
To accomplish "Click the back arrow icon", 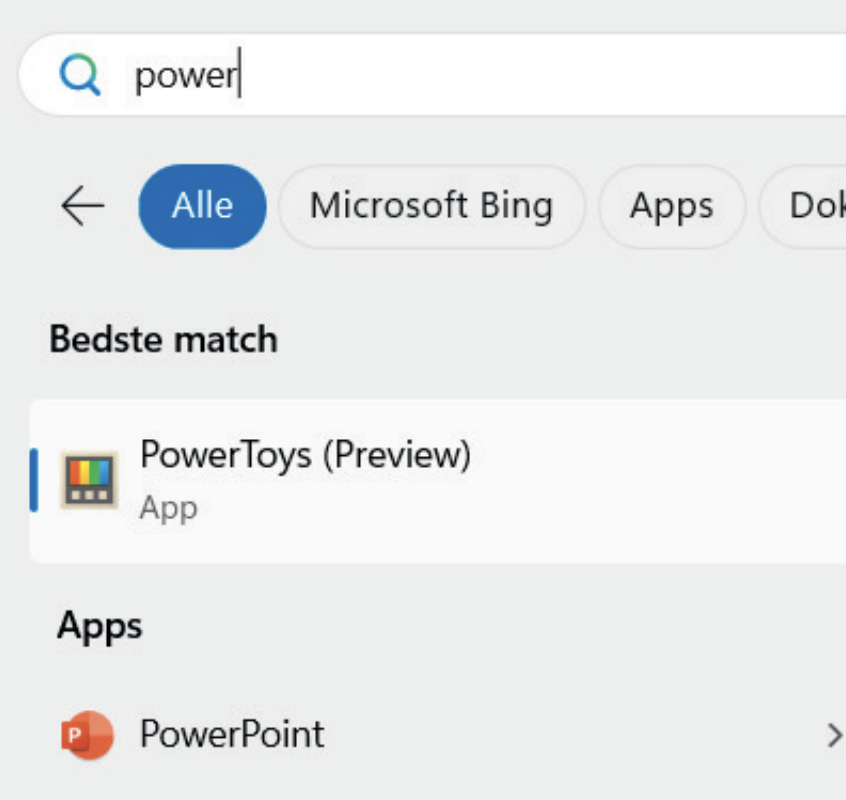I will (x=82, y=206).
